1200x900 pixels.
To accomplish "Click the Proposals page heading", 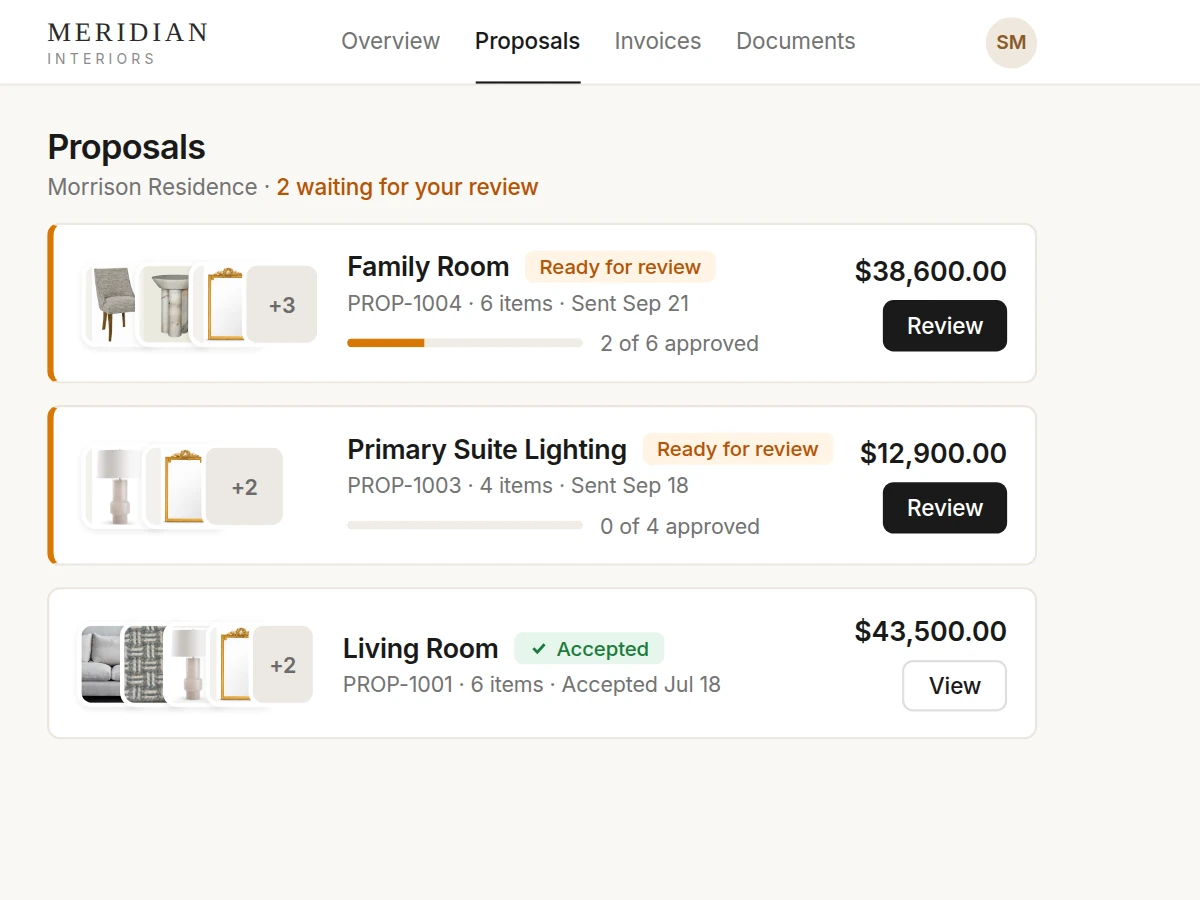I will tap(126, 147).
